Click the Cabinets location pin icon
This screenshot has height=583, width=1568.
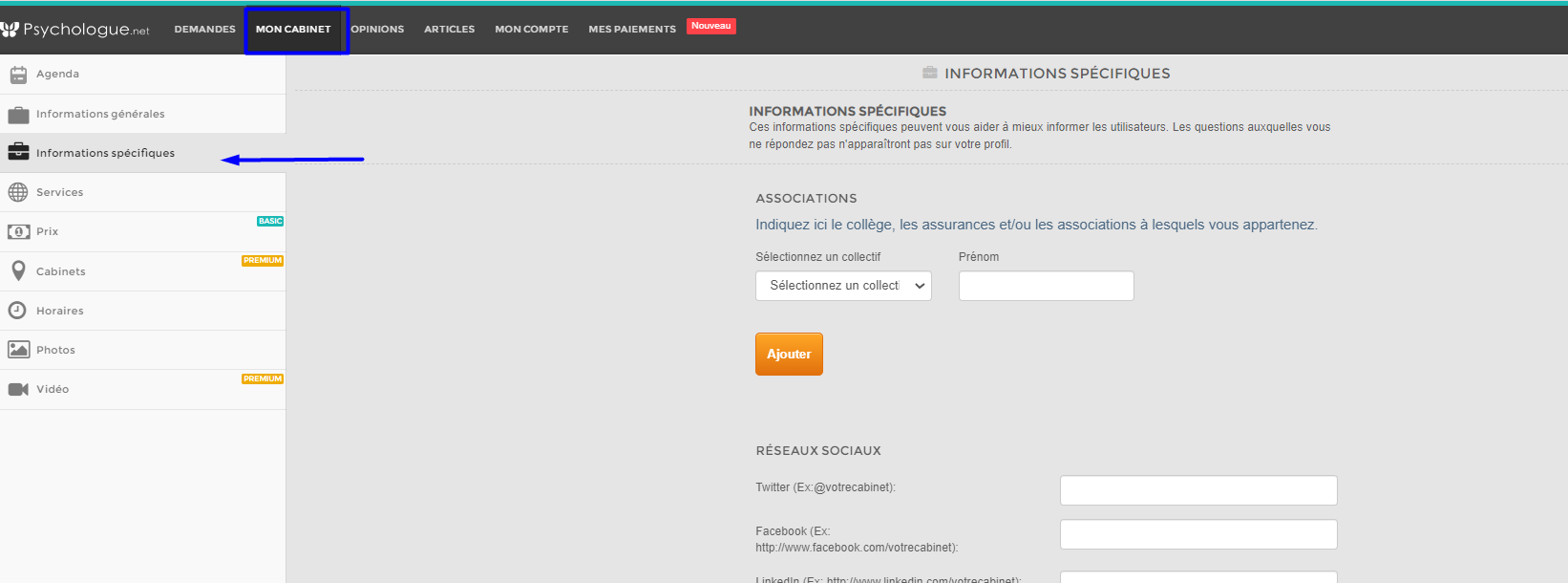pyautogui.click(x=18, y=271)
